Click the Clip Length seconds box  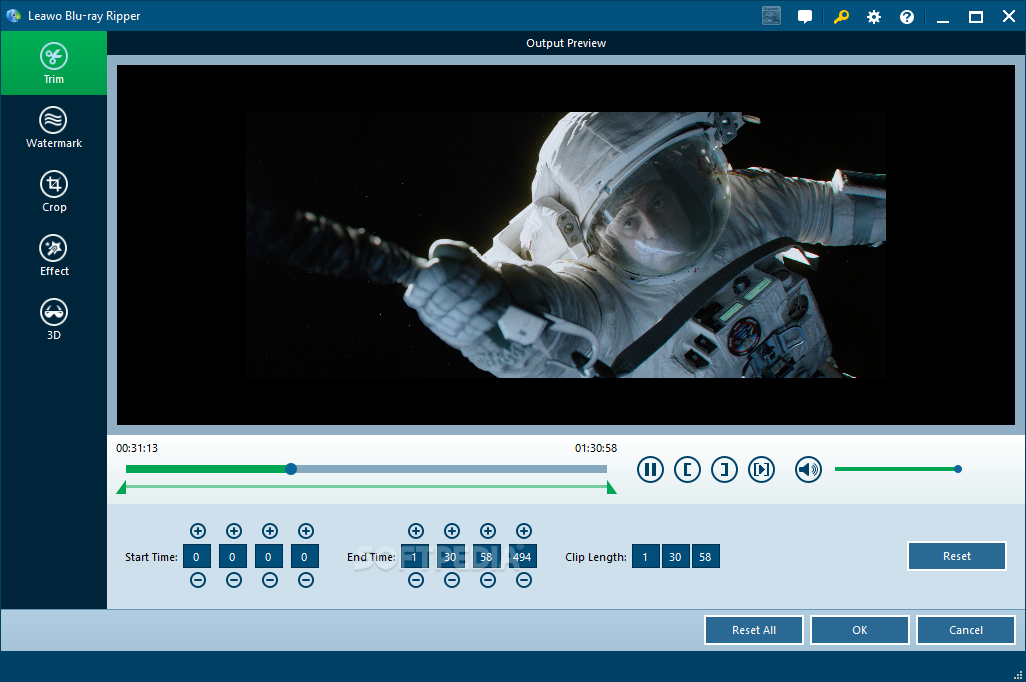(x=705, y=556)
